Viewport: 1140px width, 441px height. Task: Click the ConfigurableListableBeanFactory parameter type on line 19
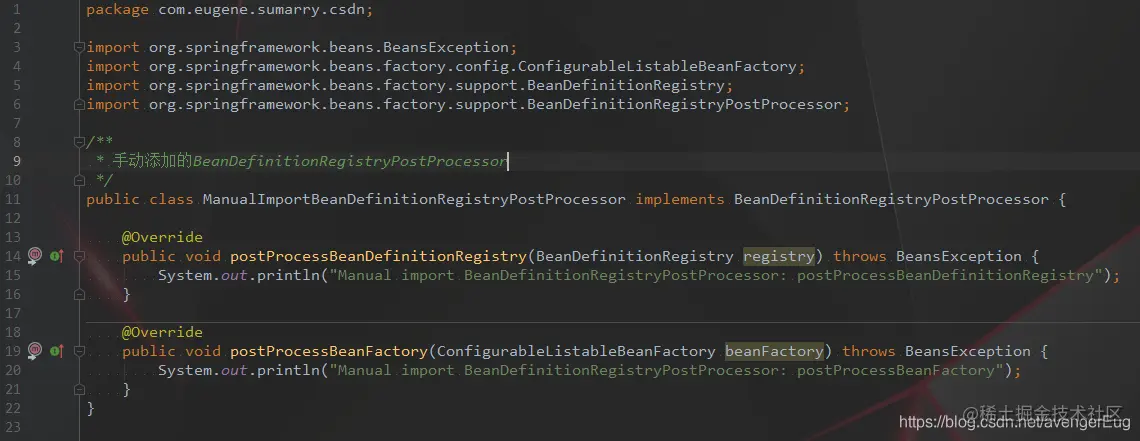coord(576,351)
